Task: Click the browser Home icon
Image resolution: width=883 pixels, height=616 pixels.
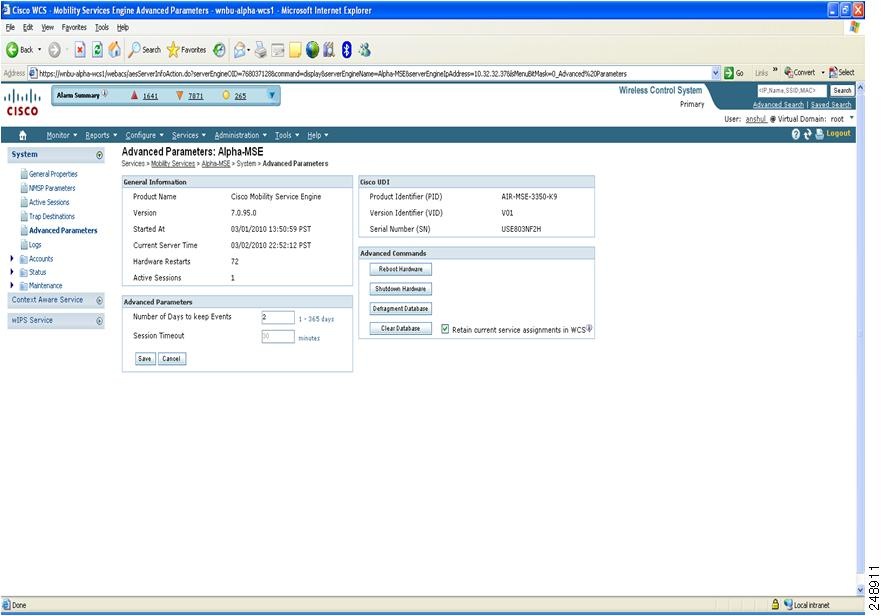Action: click(x=115, y=49)
